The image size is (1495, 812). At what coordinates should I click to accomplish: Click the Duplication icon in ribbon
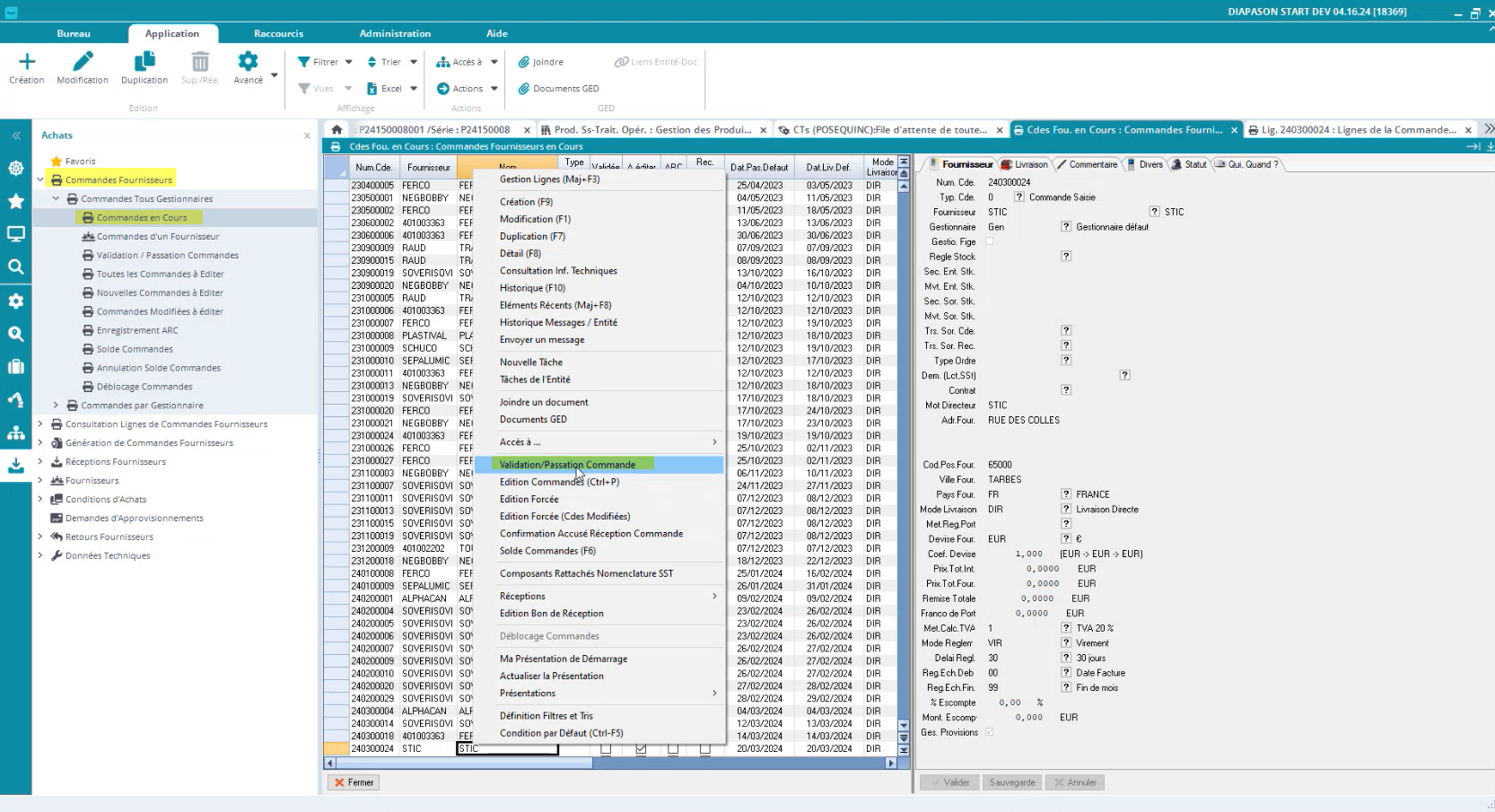144,62
